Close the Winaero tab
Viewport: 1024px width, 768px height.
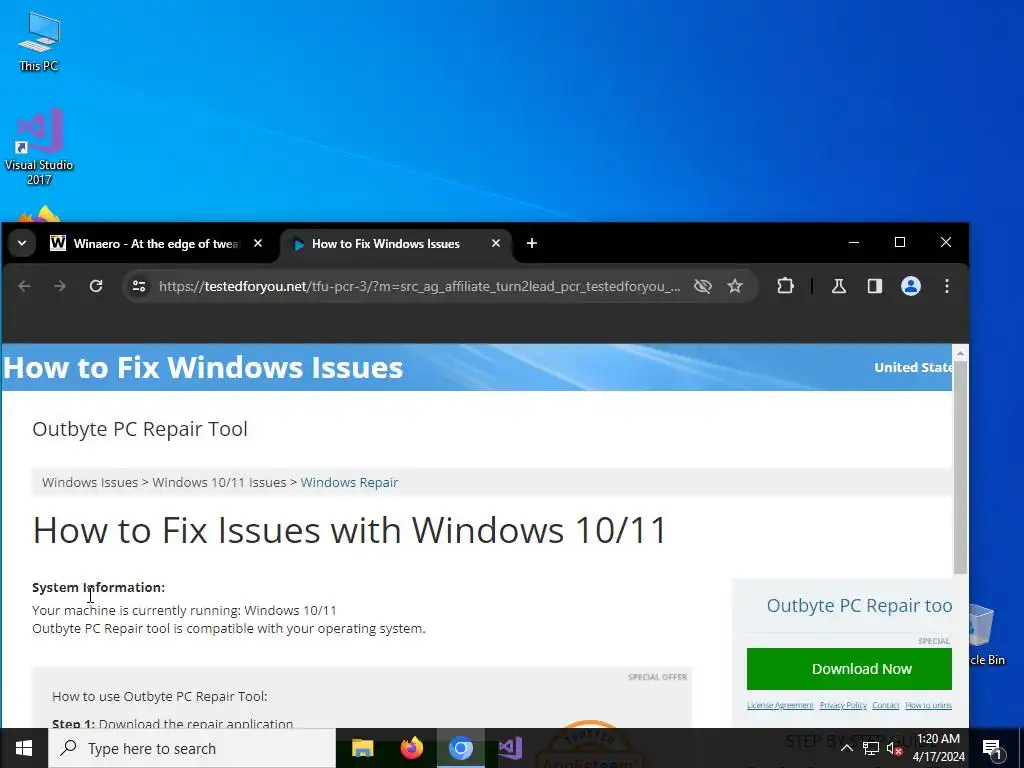pyautogui.click(x=258, y=243)
